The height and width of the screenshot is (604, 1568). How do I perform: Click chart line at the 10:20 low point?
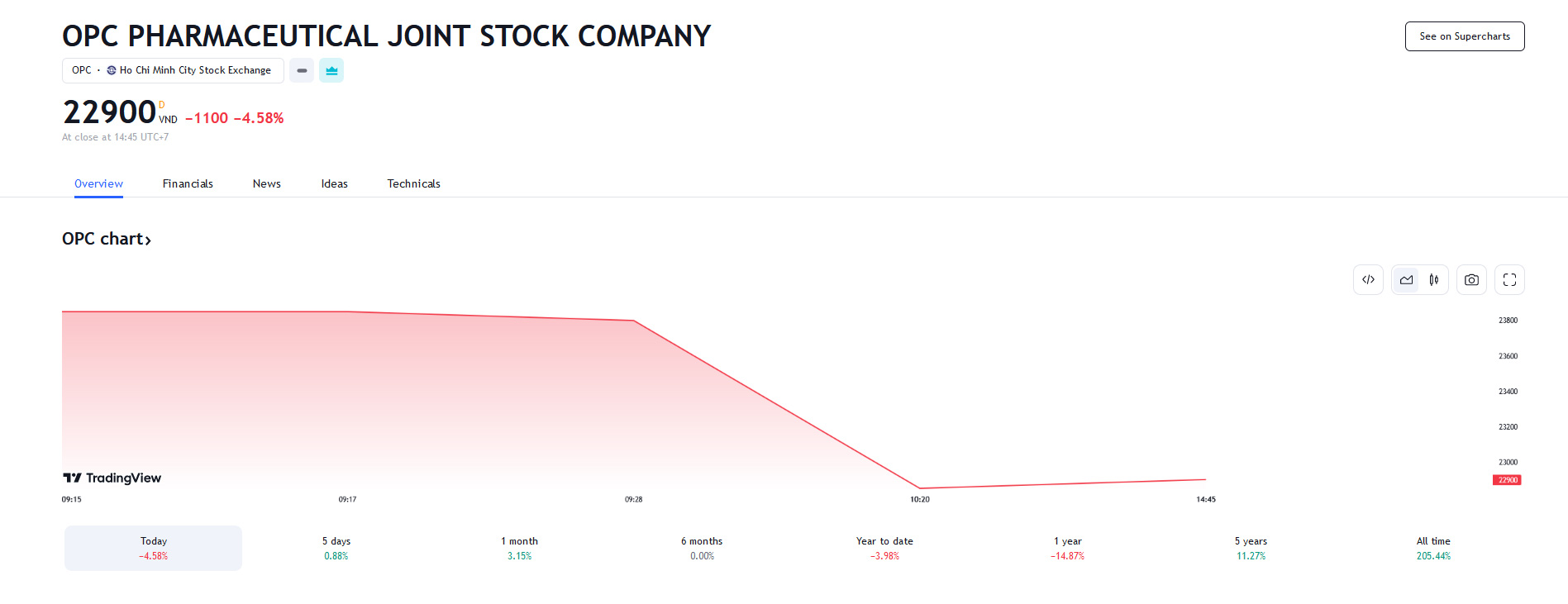pos(920,488)
